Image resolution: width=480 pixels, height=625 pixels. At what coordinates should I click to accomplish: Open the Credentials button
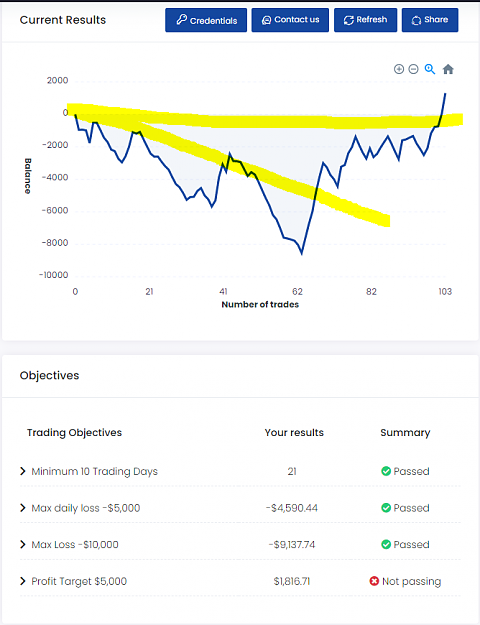coord(206,20)
